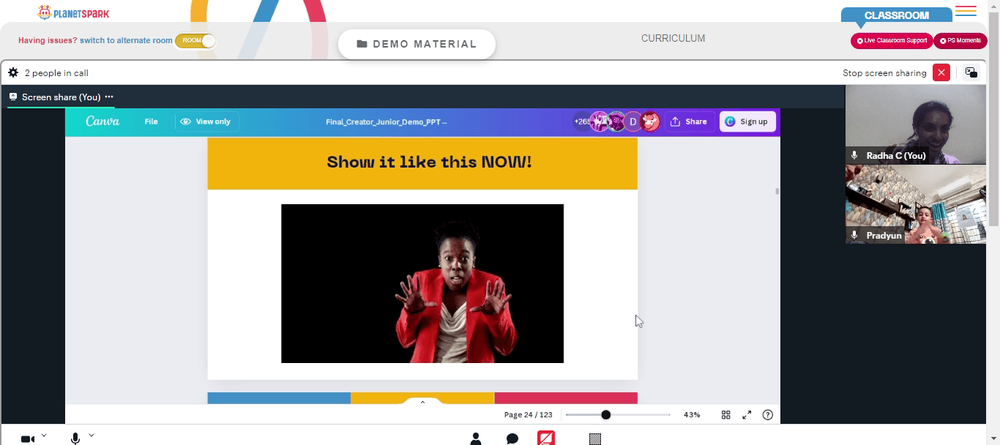Click the Live Classroom Support button

click(892, 41)
